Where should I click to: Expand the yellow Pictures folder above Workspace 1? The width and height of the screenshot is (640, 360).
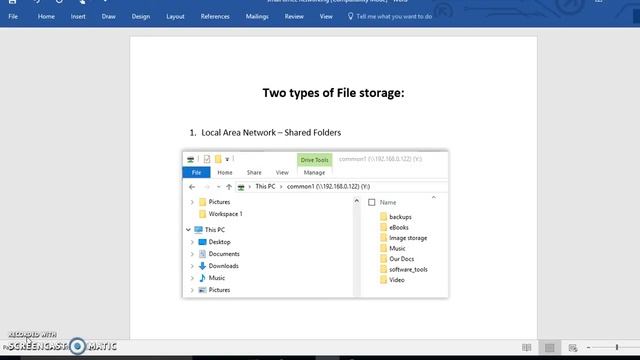(192, 202)
